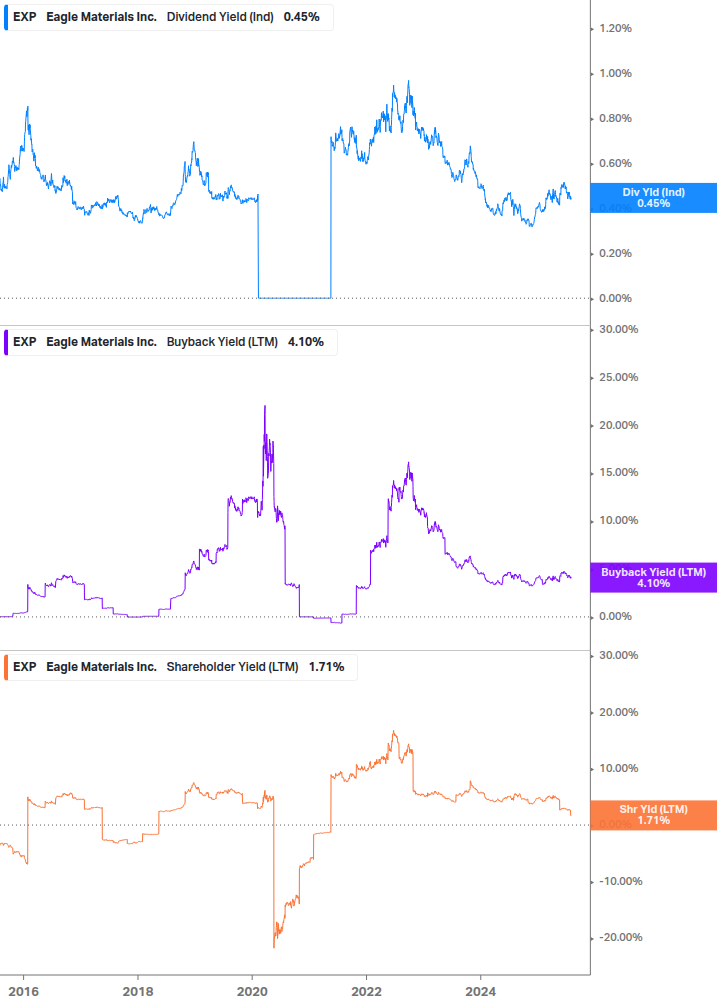Click the 2018 label on the time axis

point(138,992)
